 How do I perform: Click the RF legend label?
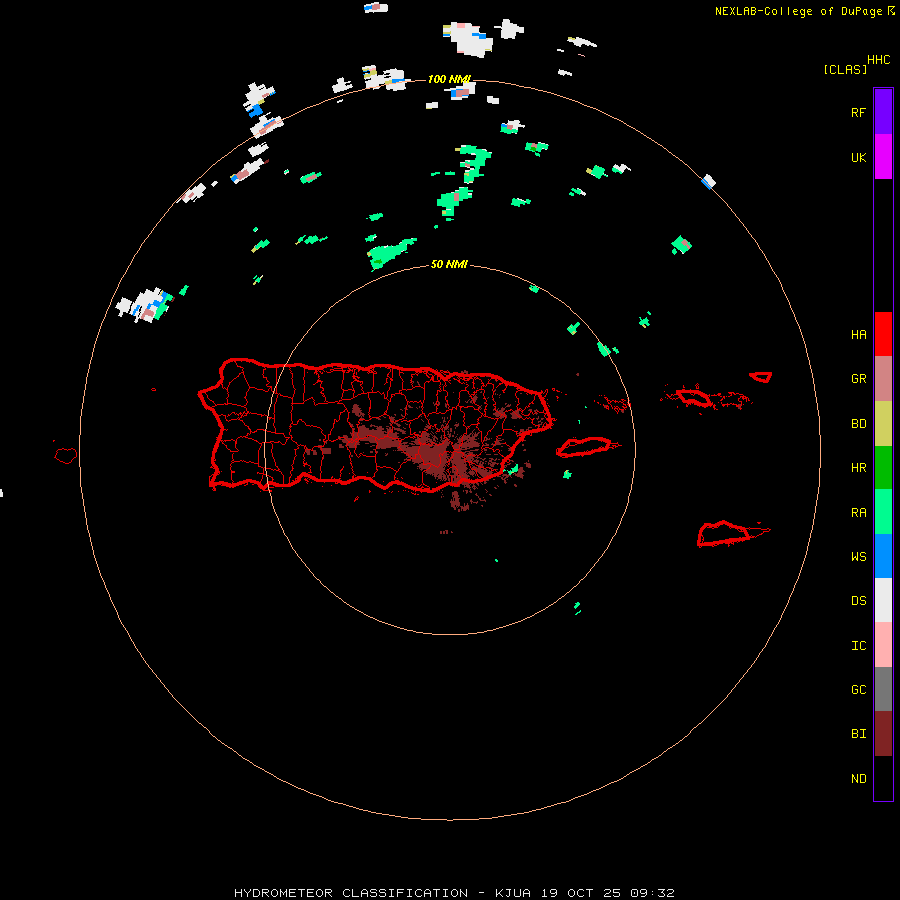pyautogui.click(x=858, y=113)
